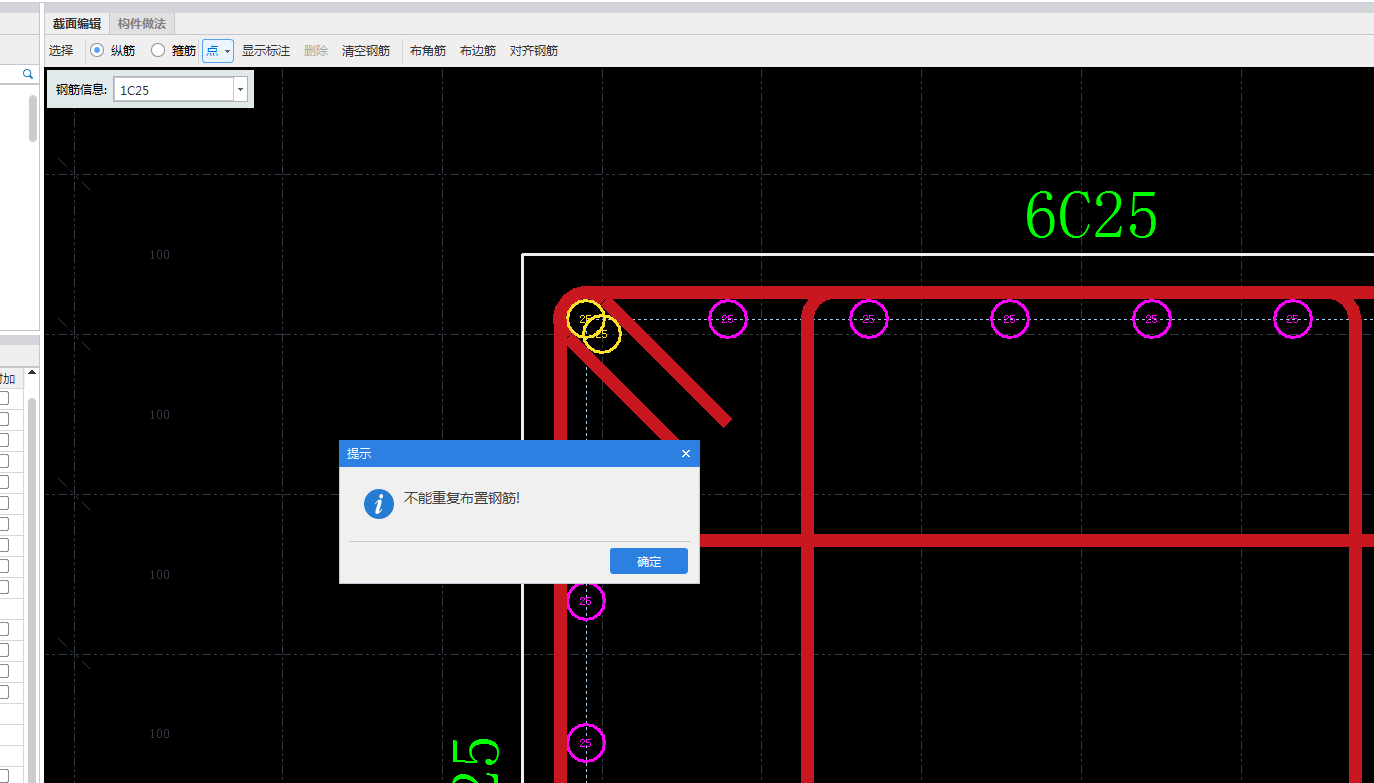1374x783 pixels.
Task: Toggle 显示标注 in the toolbar
Action: 266,50
